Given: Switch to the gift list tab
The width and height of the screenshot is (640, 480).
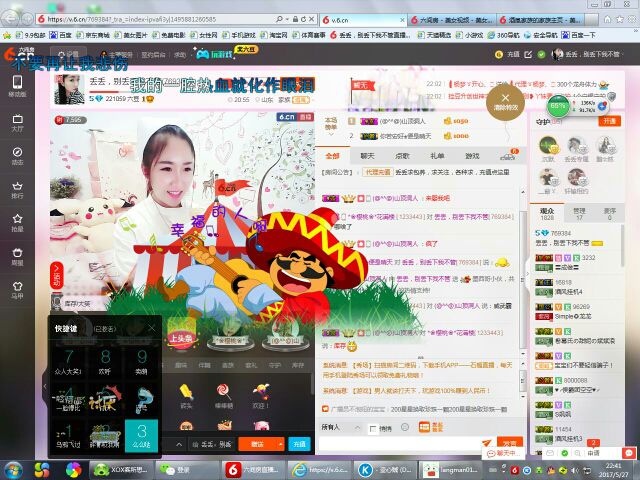Looking at the screenshot, I should [437, 156].
